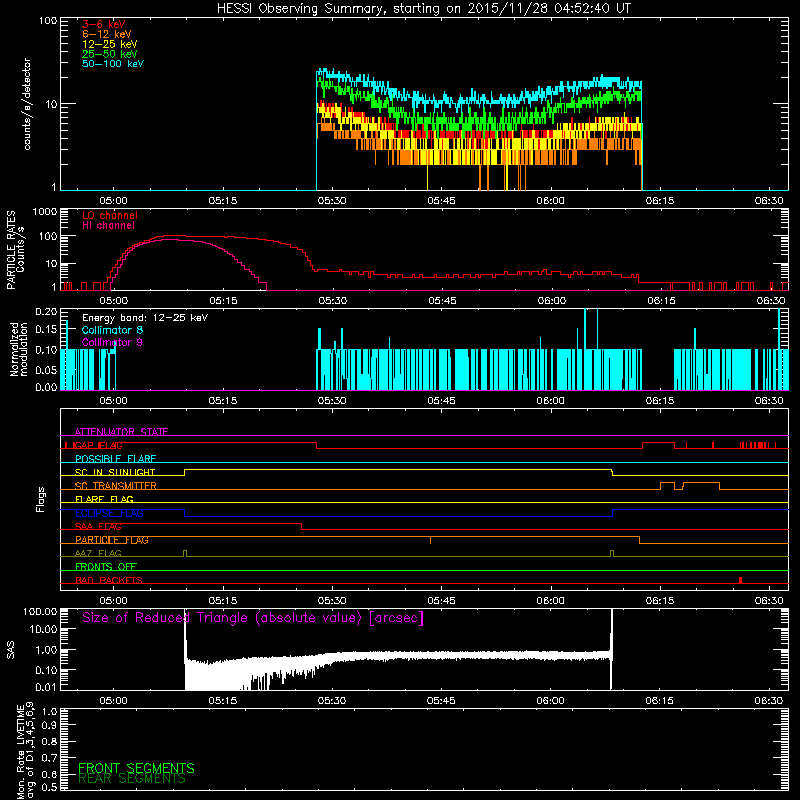The height and width of the screenshot is (800, 800).
Task: Click the LO channel legend label
Action: (x=109, y=215)
